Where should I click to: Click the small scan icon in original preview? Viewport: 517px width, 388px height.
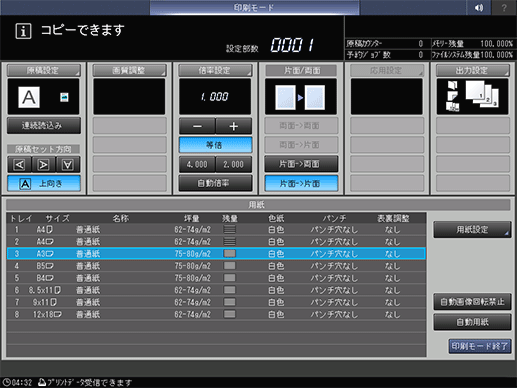(x=64, y=97)
